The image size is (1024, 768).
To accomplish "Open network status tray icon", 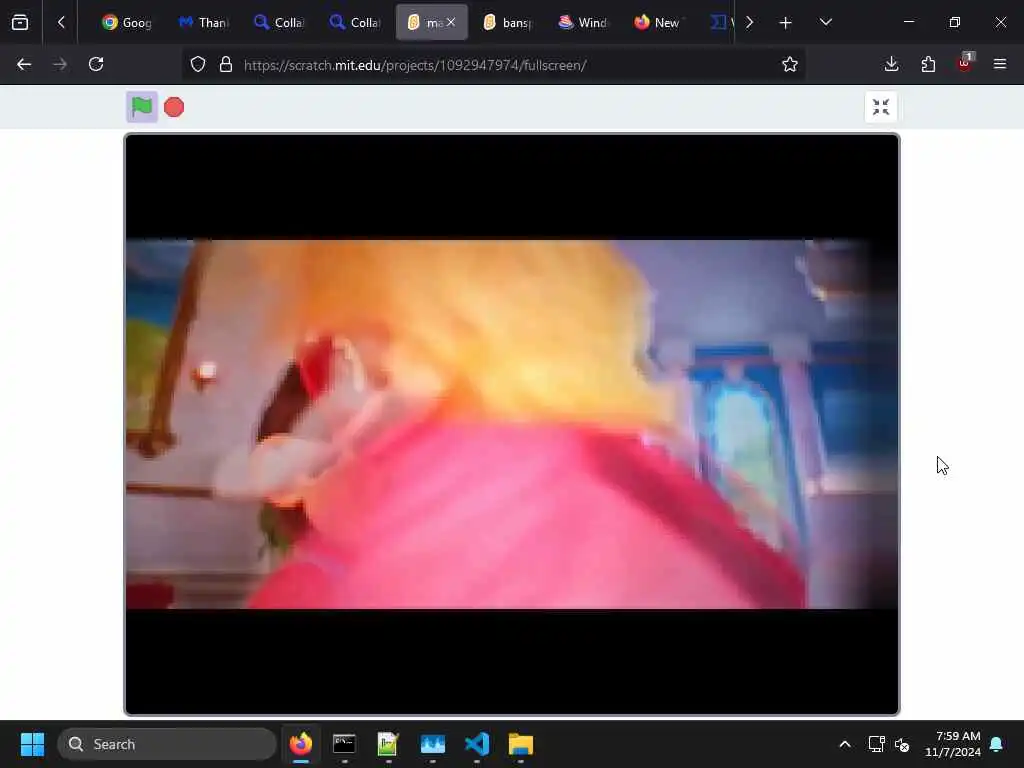I will (x=876, y=744).
